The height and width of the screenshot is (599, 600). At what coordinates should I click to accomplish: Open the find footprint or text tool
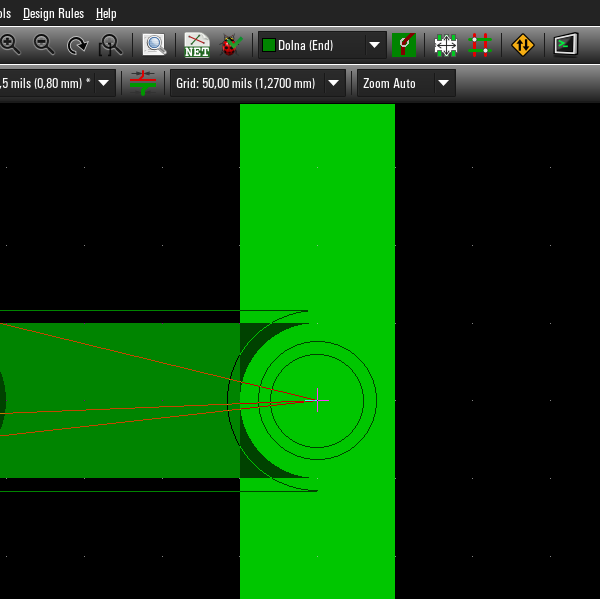[x=154, y=45]
